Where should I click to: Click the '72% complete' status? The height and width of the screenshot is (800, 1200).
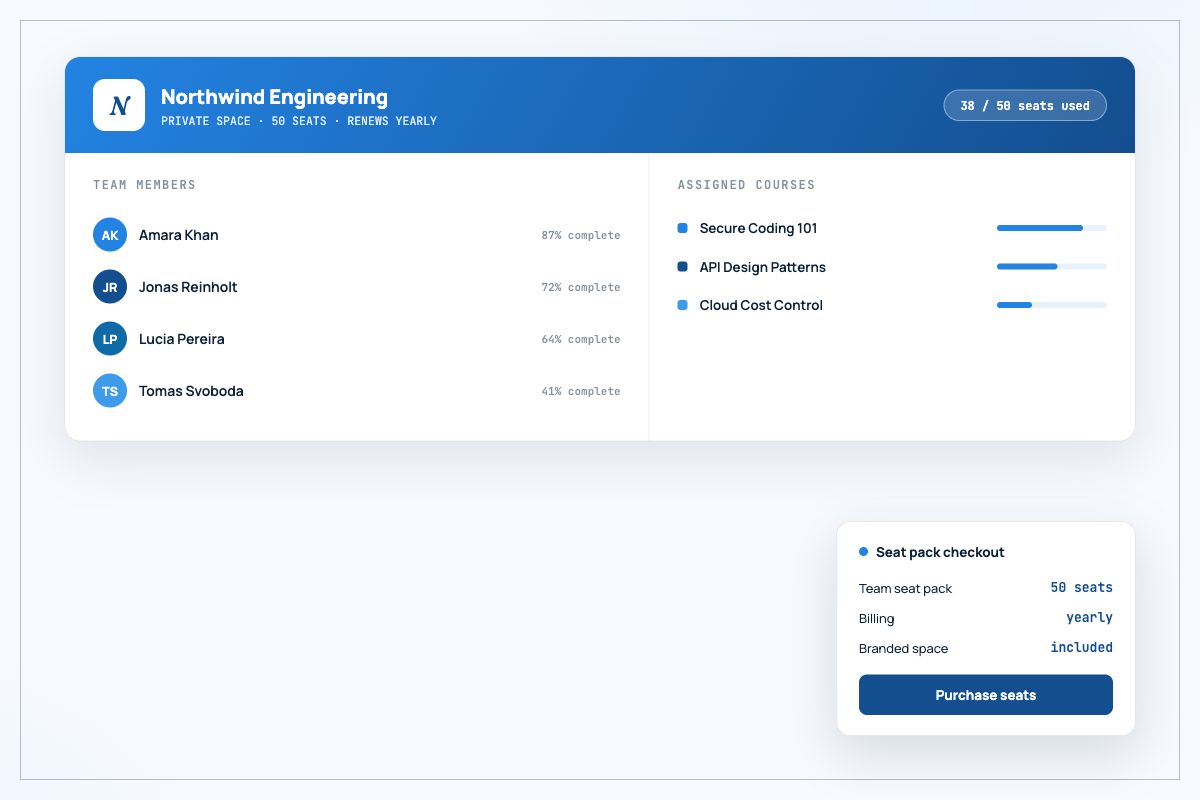581,287
